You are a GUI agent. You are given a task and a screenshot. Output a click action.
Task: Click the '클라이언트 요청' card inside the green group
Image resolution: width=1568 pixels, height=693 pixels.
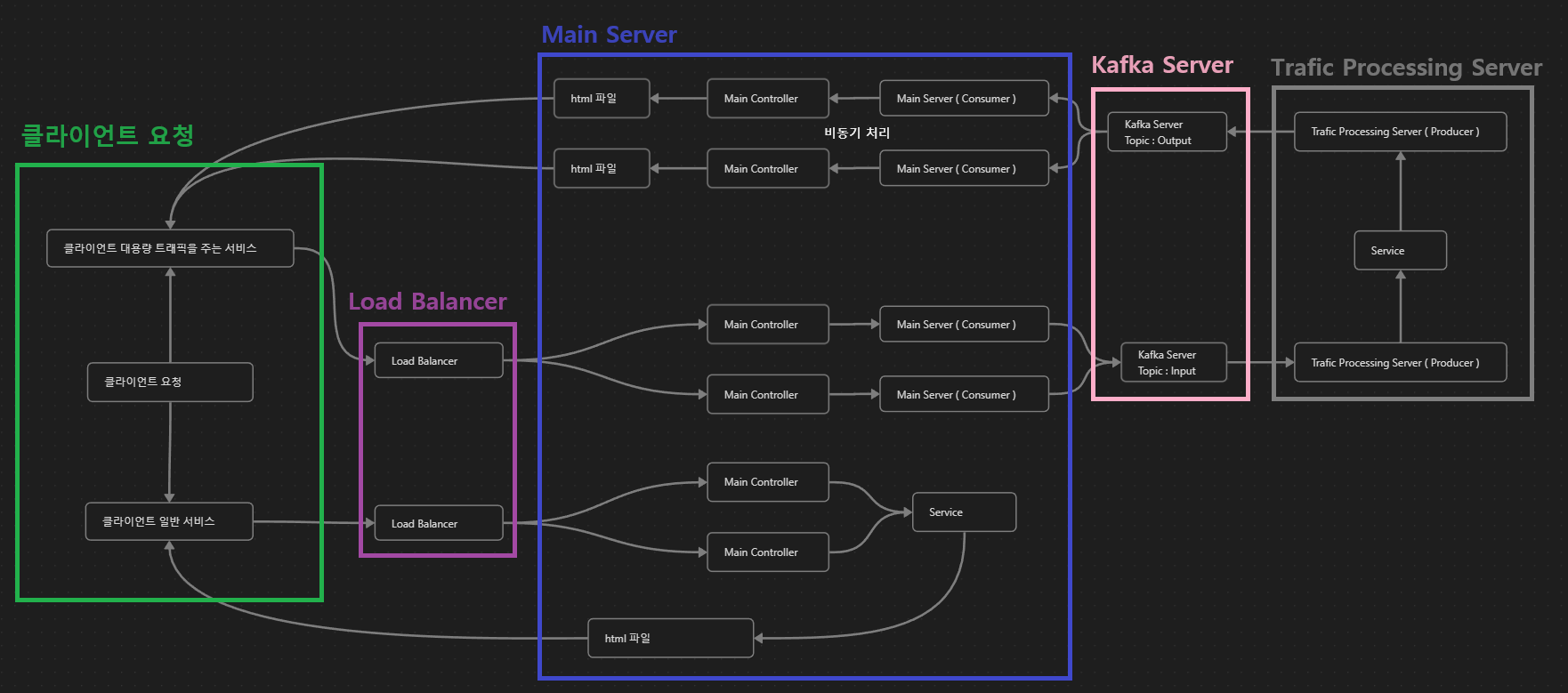170,382
